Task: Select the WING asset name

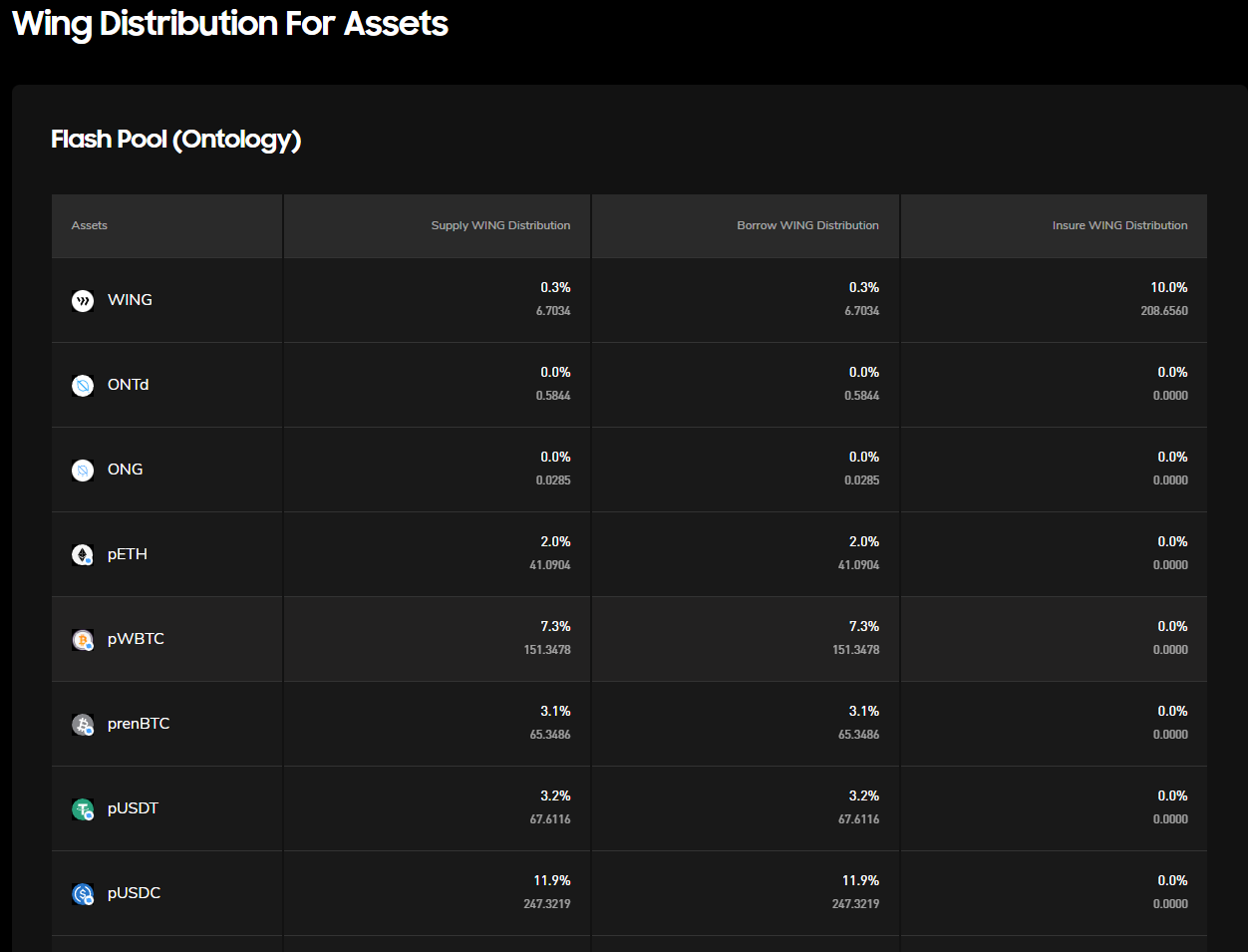Action: pos(130,300)
